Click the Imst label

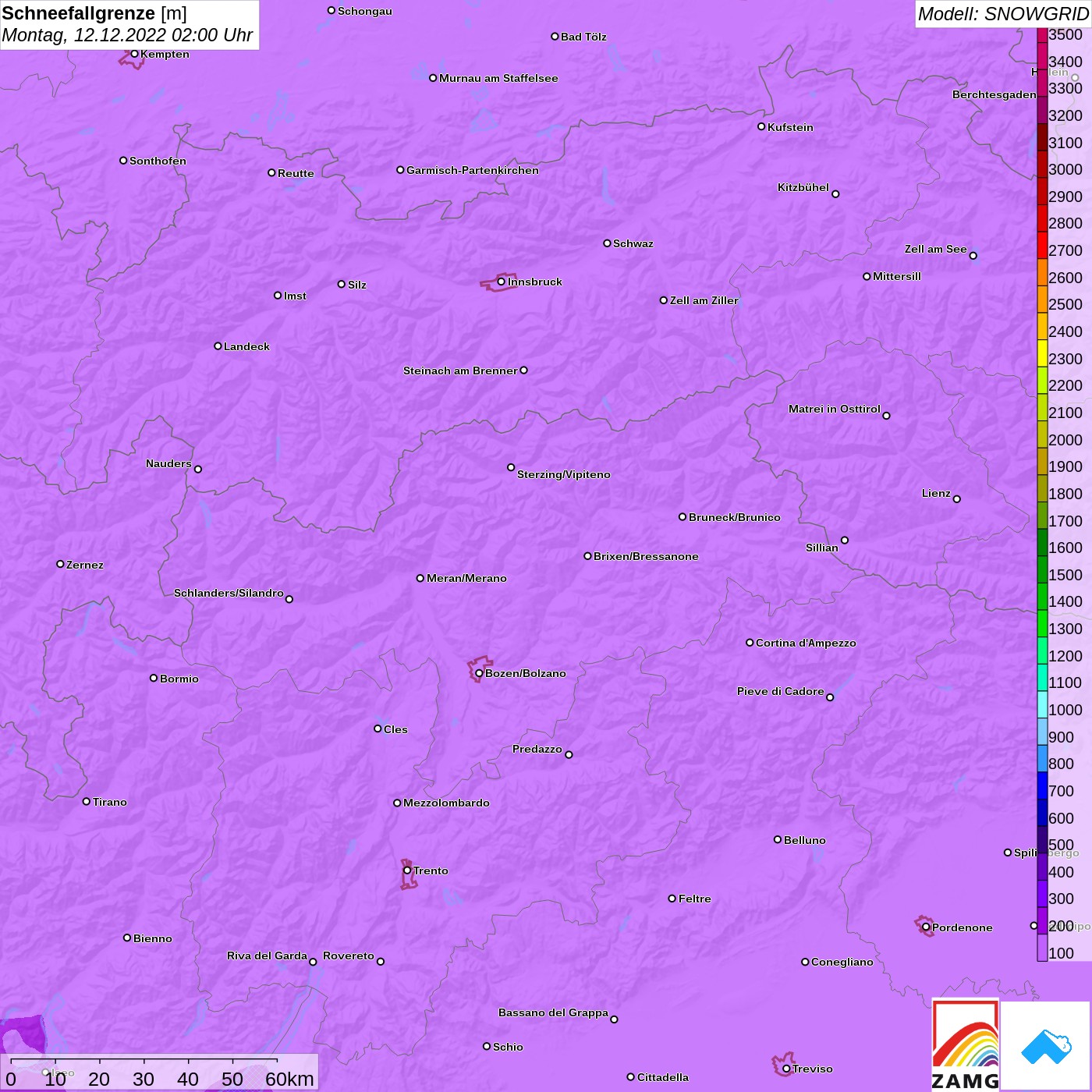coord(295,296)
